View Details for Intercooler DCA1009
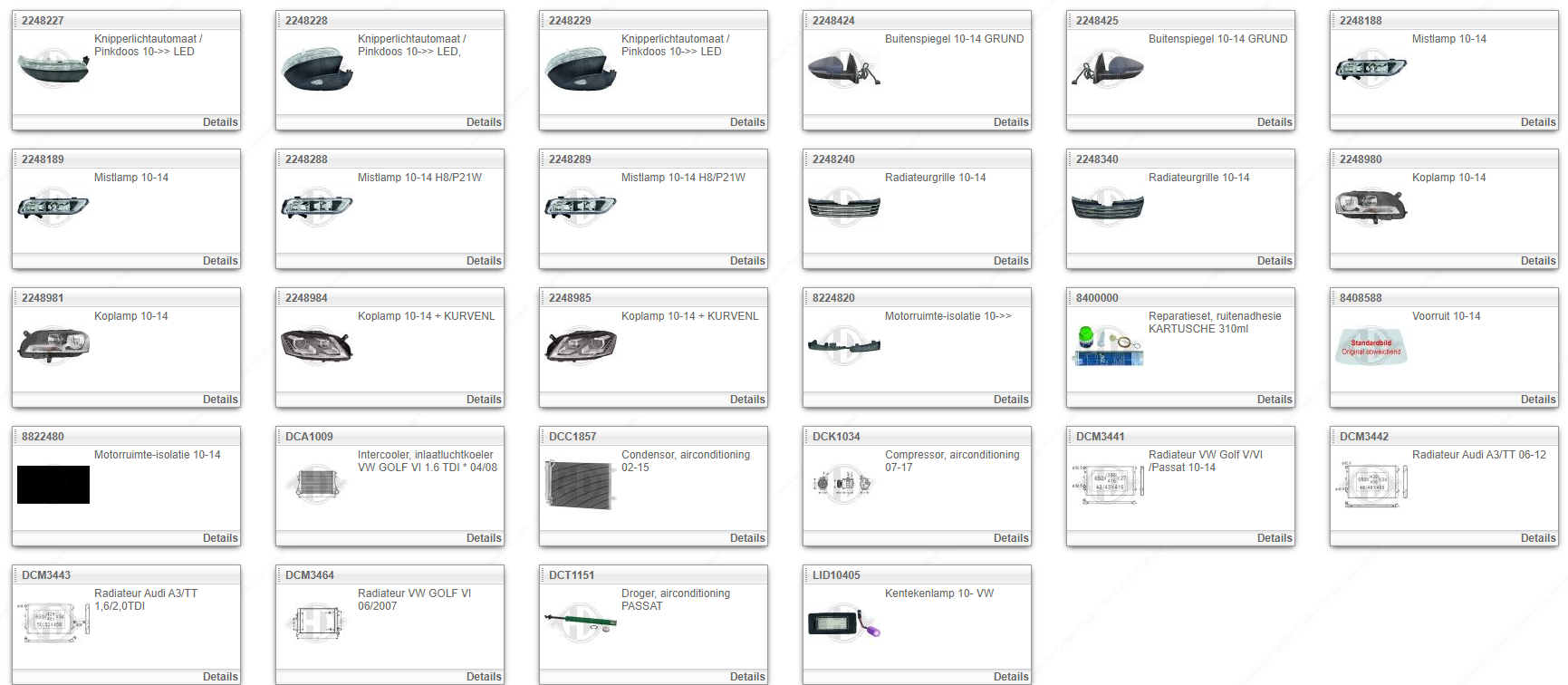1568x685 pixels. click(x=483, y=538)
